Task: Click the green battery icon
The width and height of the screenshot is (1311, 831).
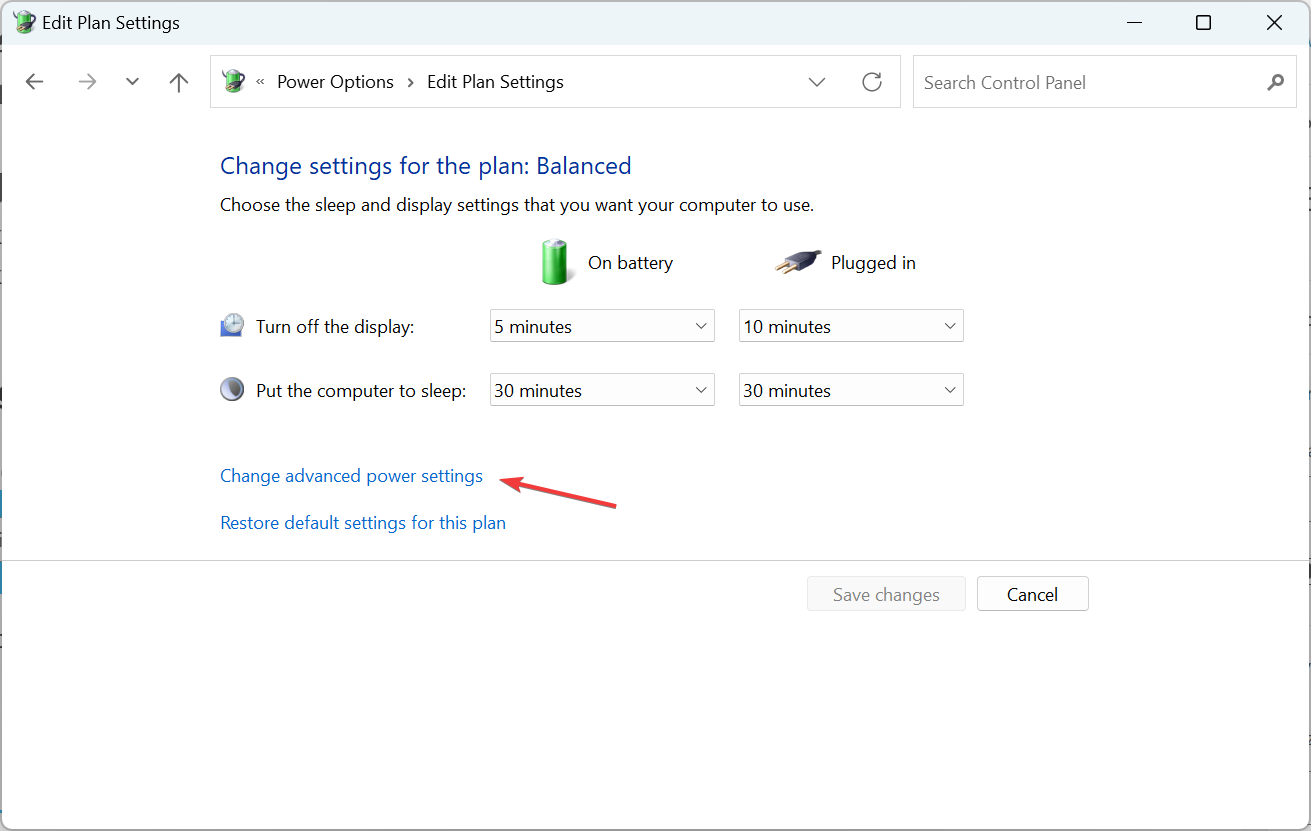Action: click(556, 262)
